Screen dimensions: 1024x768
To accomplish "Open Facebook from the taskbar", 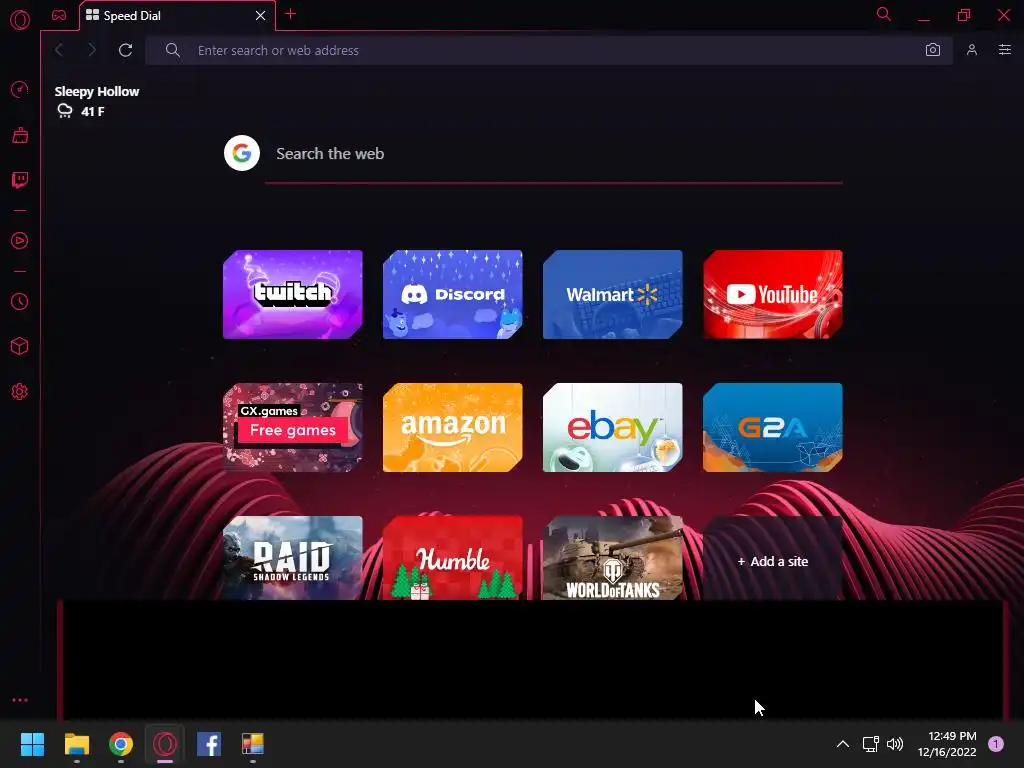I will coord(209,744).
